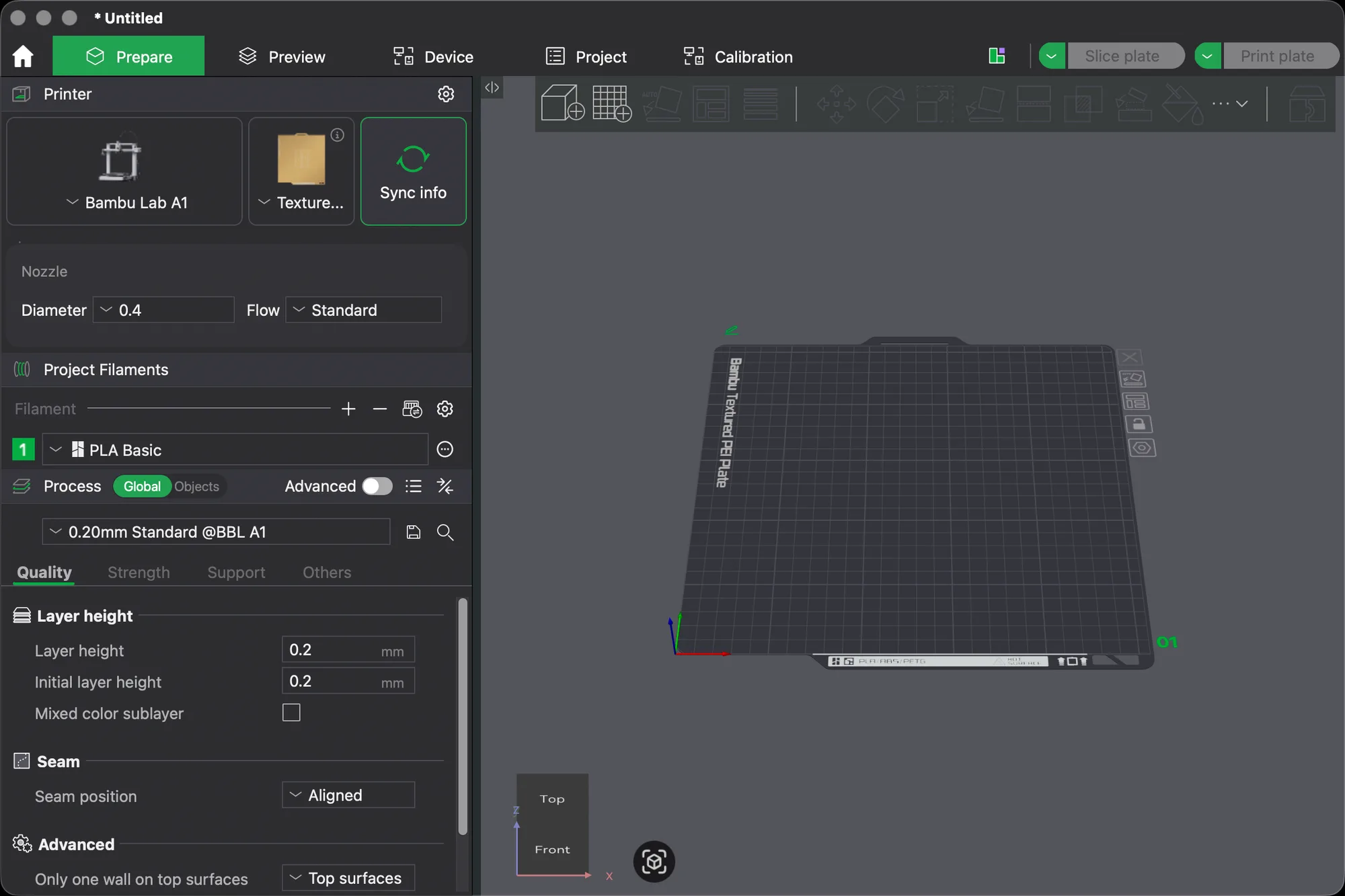This screenshot has height=896, width=1345.
Task: Open the Slice plate dropdown arrow
Action: pos(1052,56)
